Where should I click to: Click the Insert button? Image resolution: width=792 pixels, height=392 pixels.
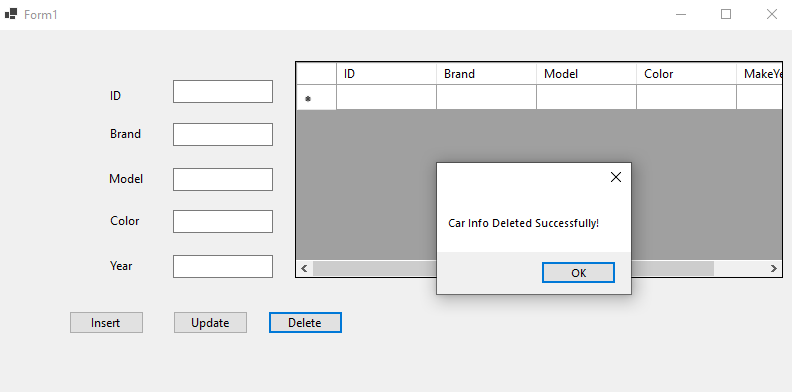tap(106, 323)
